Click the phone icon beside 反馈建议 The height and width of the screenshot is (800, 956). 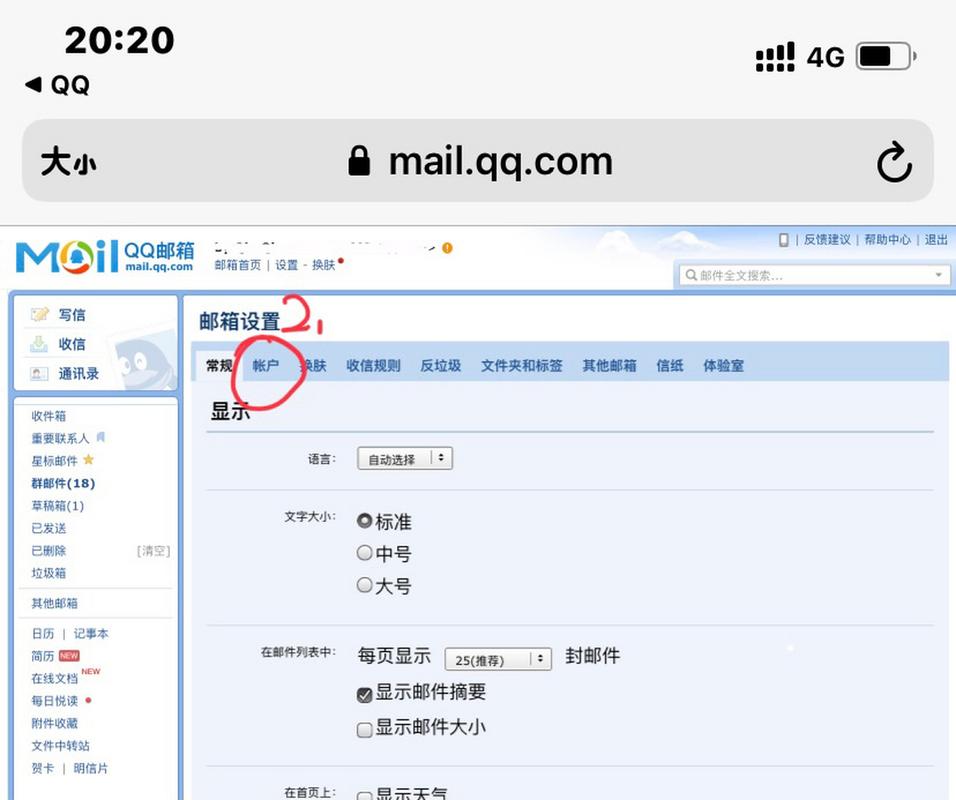click(783, 240)
